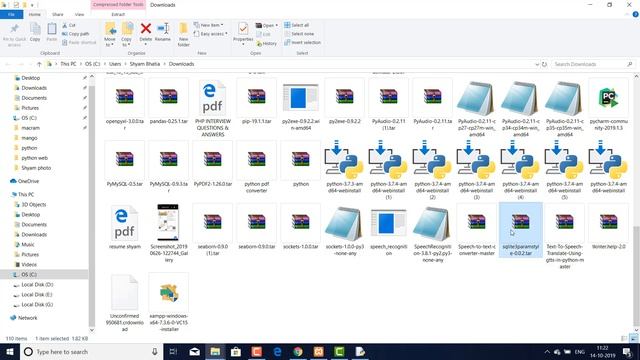Open Network in navigation pane
This screenshot has width=640, height=360.
coord(24,318)
